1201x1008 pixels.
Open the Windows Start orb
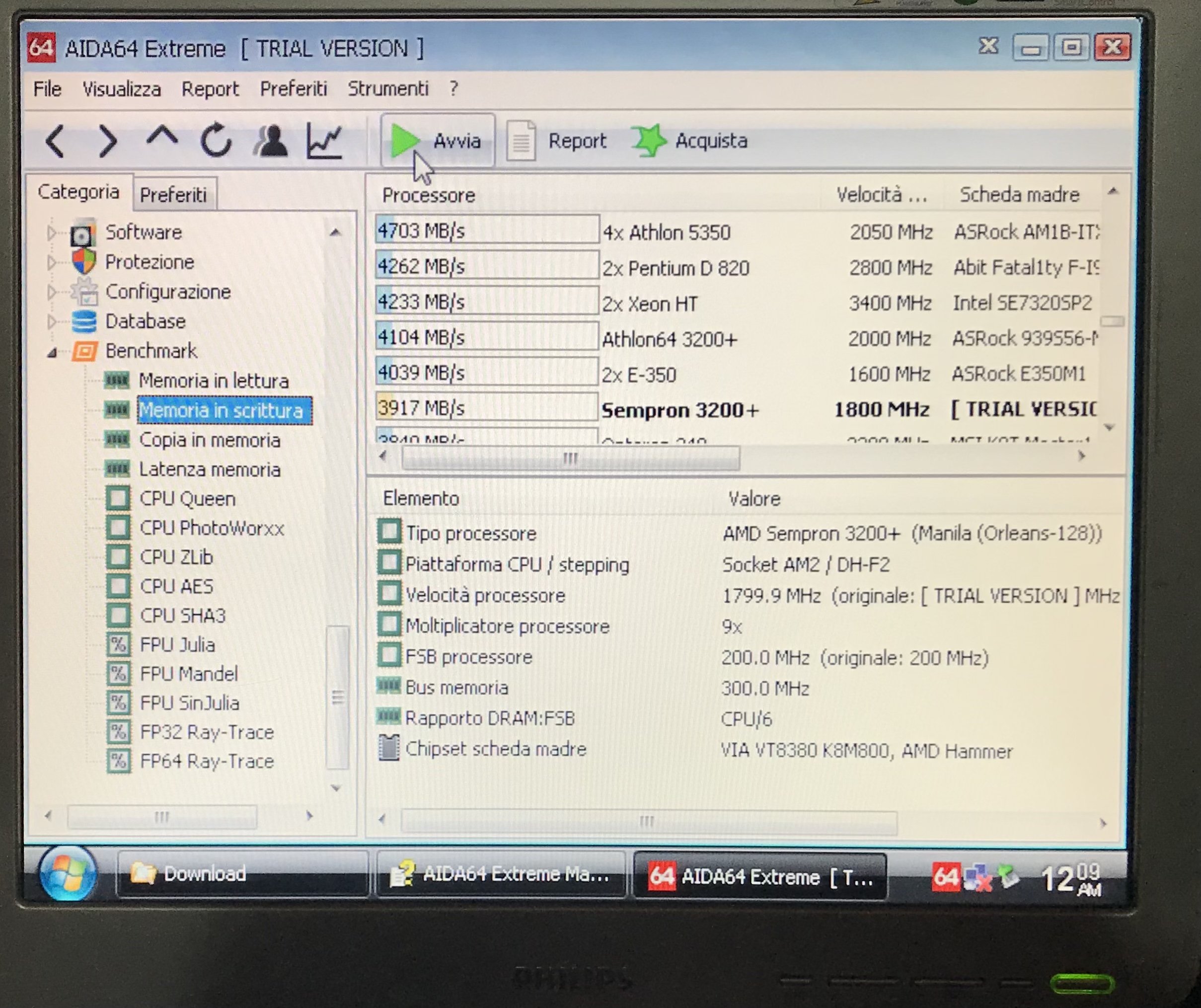[68, 873]
